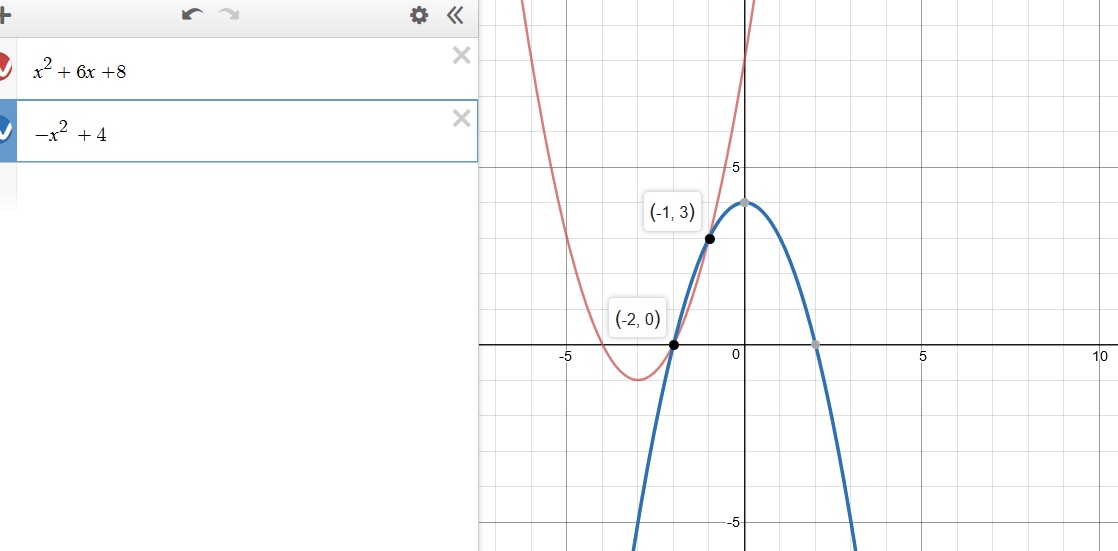Click the add item plus button

(x=5, y=15)
